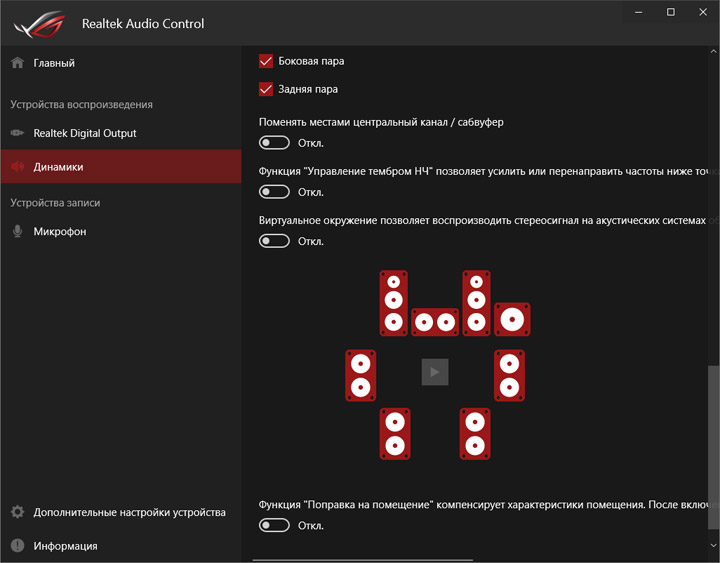Turn on Управление тембром НЧ toggle
The image size is (720, 563).
click(x=274, y=192)
